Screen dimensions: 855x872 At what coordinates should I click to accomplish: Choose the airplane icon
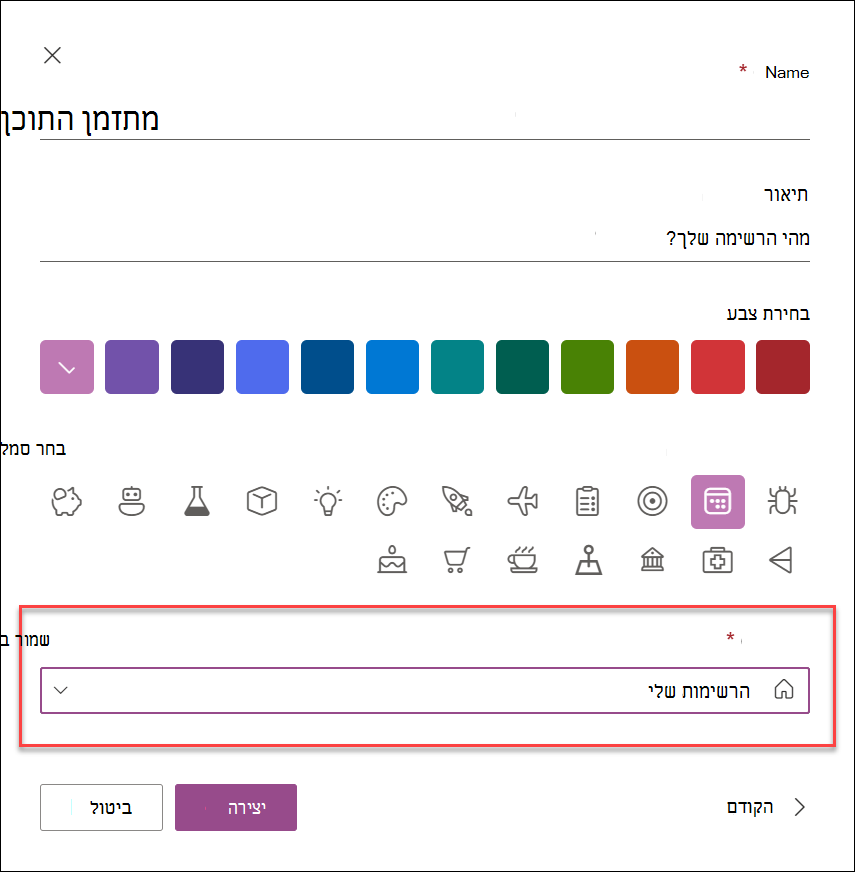(522, 502)
